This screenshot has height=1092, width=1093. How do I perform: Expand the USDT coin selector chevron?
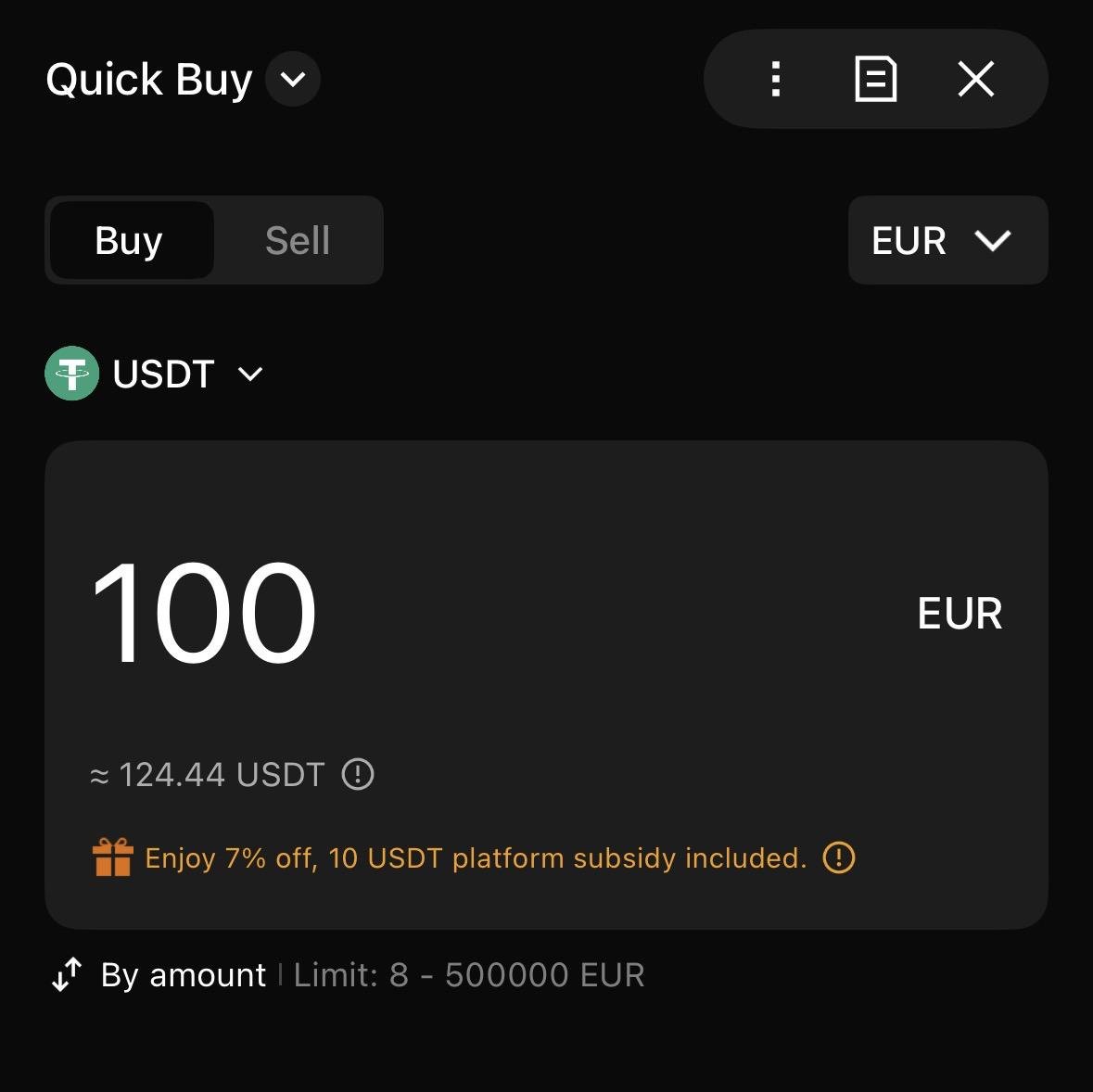[x=250, y=375]
